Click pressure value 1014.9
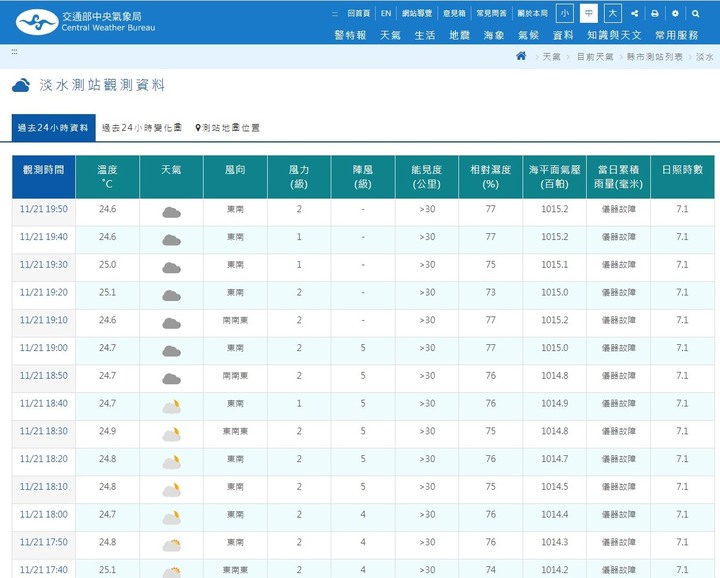Image resolution: width=720 pixels, height=578 pixels. [554, 403]
